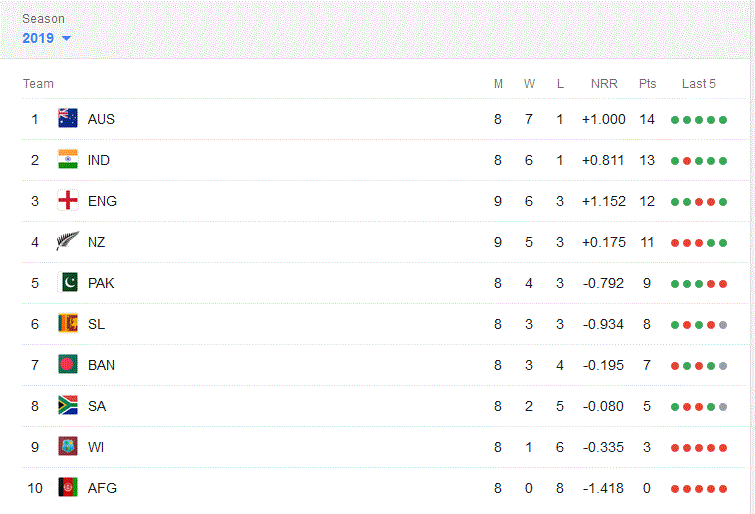Click the England flag icon
The image size is (755, 514).
(x=68, y=200)
